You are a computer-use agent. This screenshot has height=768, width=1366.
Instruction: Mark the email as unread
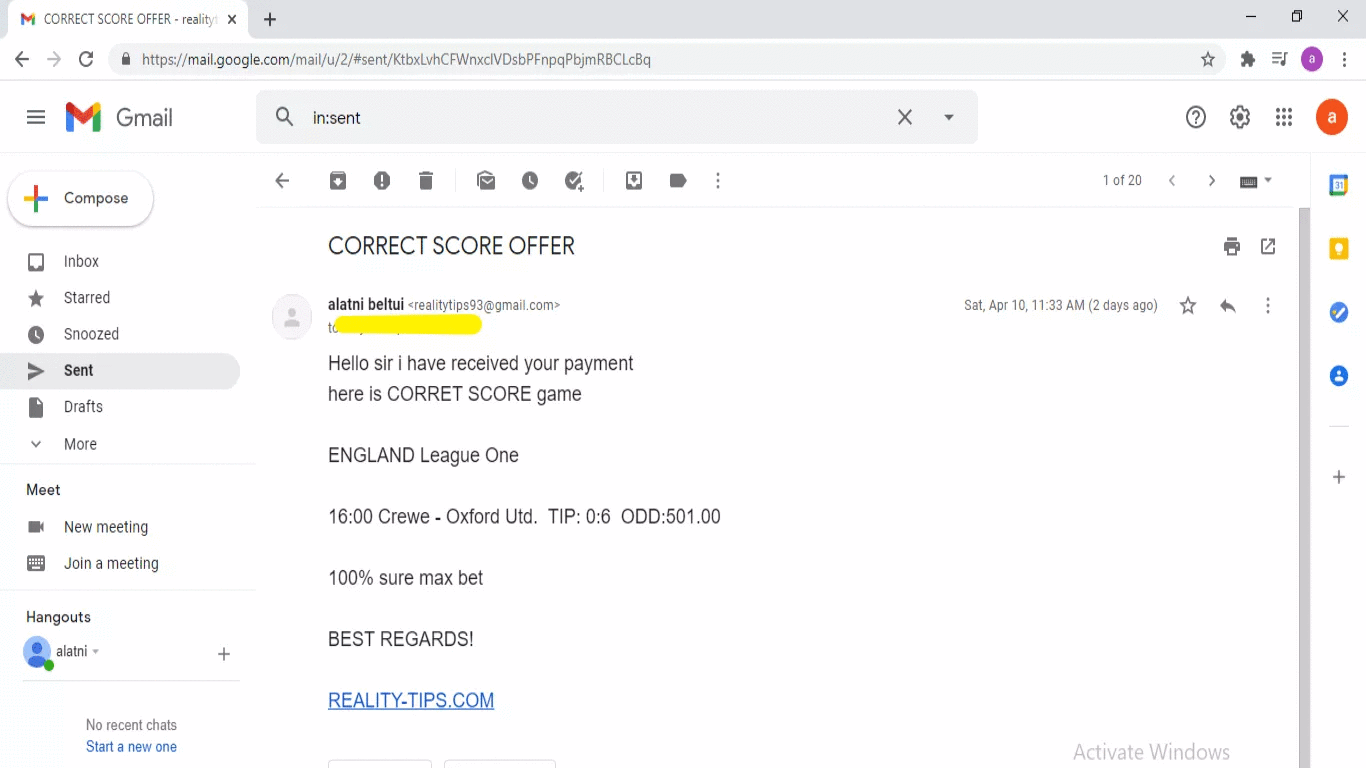(x=486, y=181)
